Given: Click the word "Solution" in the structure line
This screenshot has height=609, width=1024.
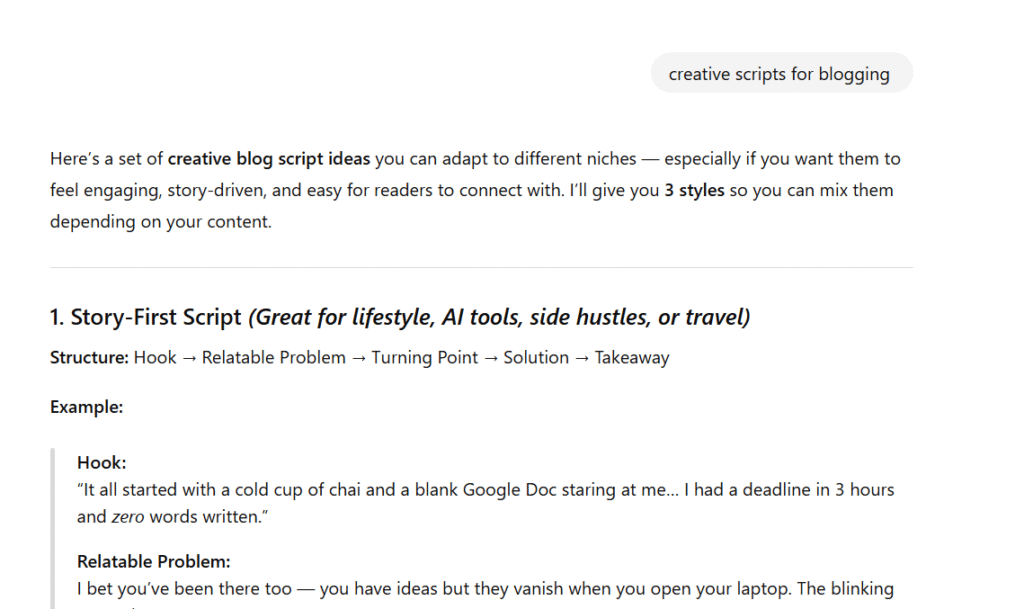Looking at the screenshot, I should tap(536, 358).
